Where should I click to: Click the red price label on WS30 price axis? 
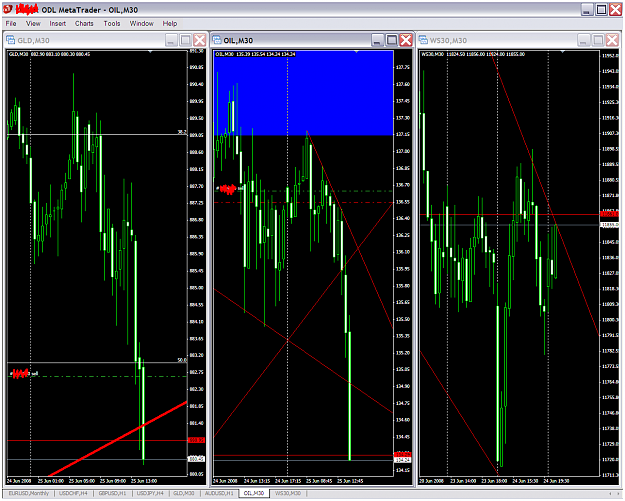[609, 214]
